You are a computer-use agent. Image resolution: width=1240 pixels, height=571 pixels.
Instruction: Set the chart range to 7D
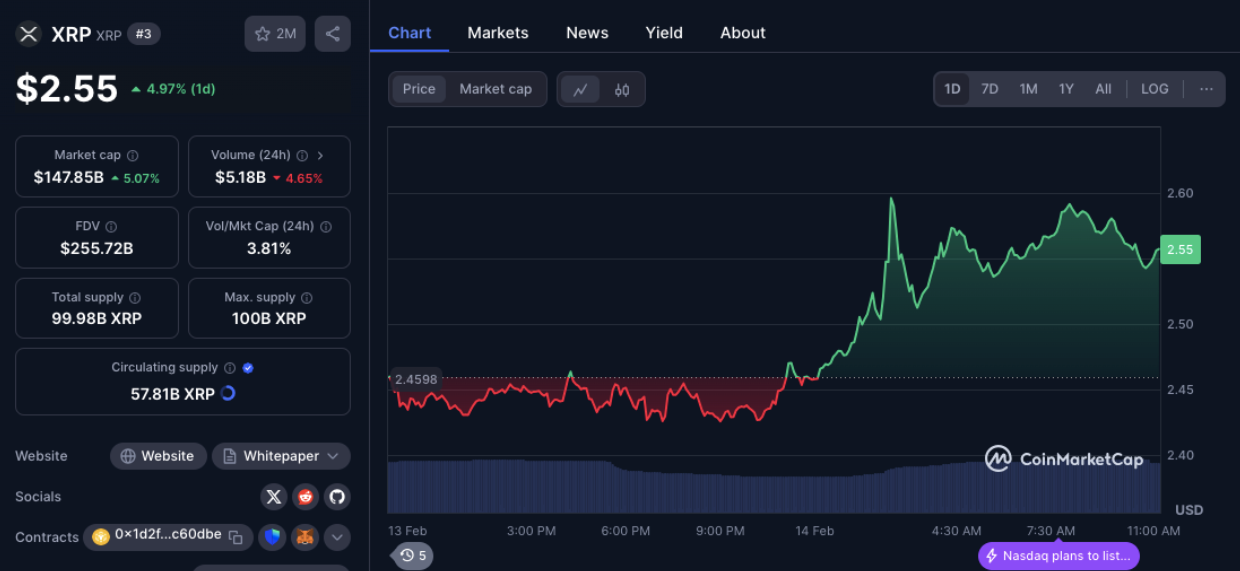[989, 89]
